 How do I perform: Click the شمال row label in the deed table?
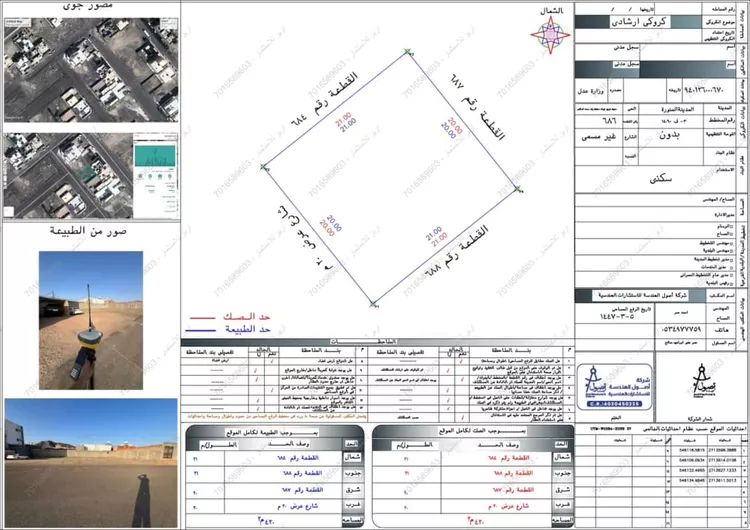(562, 457)
